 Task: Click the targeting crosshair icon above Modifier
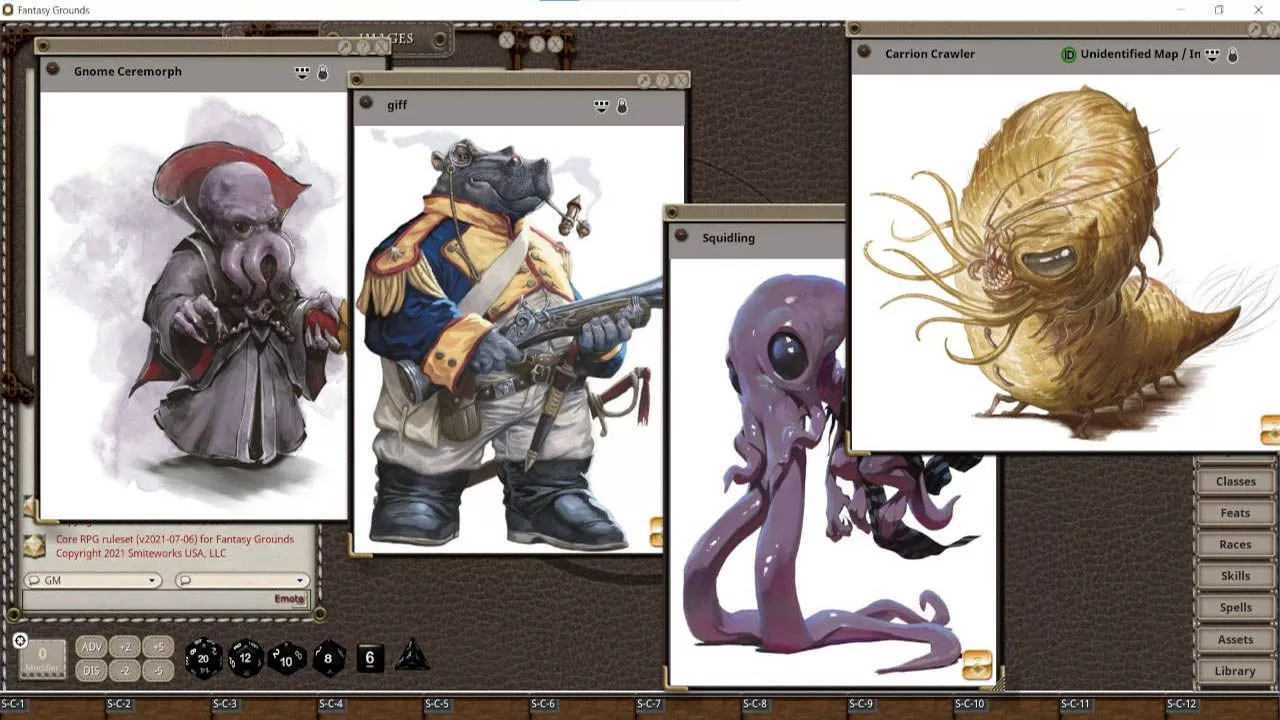click(x=20, y=640)
